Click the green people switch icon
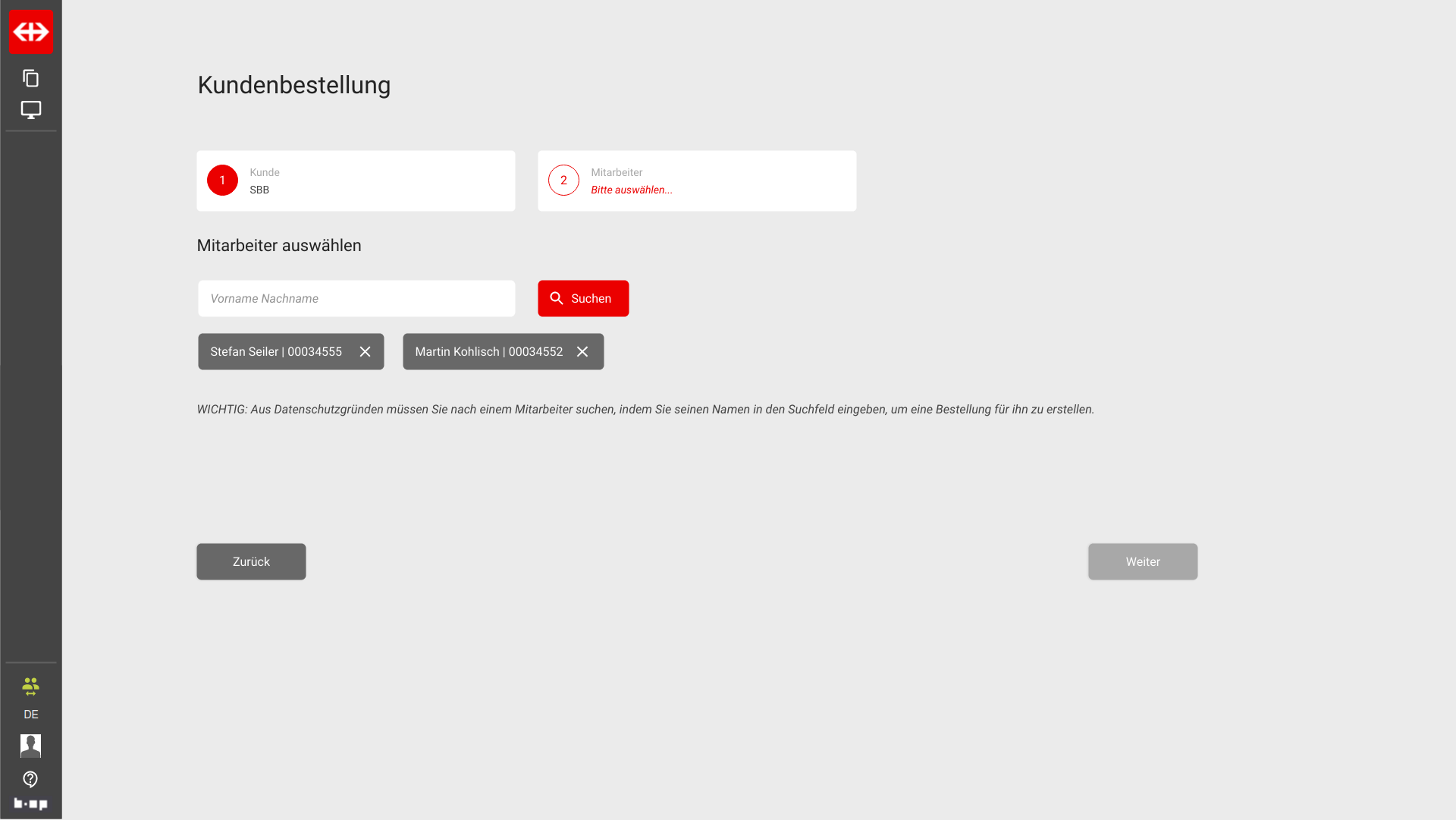The width and height of the screenshot is (1456, 820). click(30, 686)
